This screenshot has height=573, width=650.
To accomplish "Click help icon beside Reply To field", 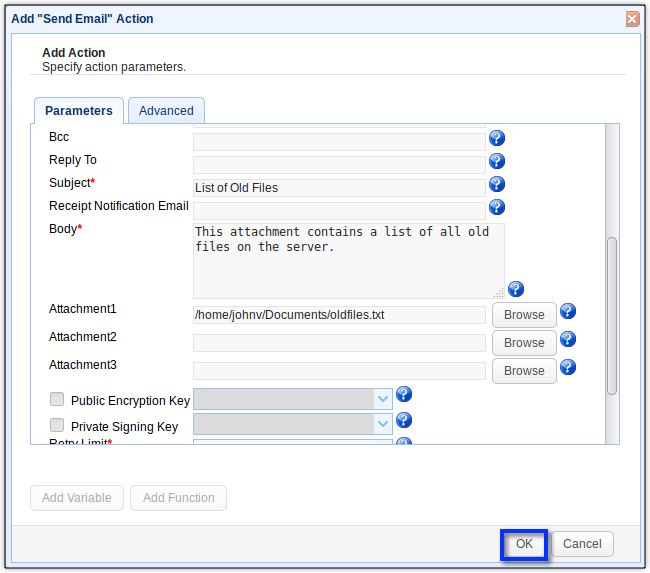I will pos(496,161).
